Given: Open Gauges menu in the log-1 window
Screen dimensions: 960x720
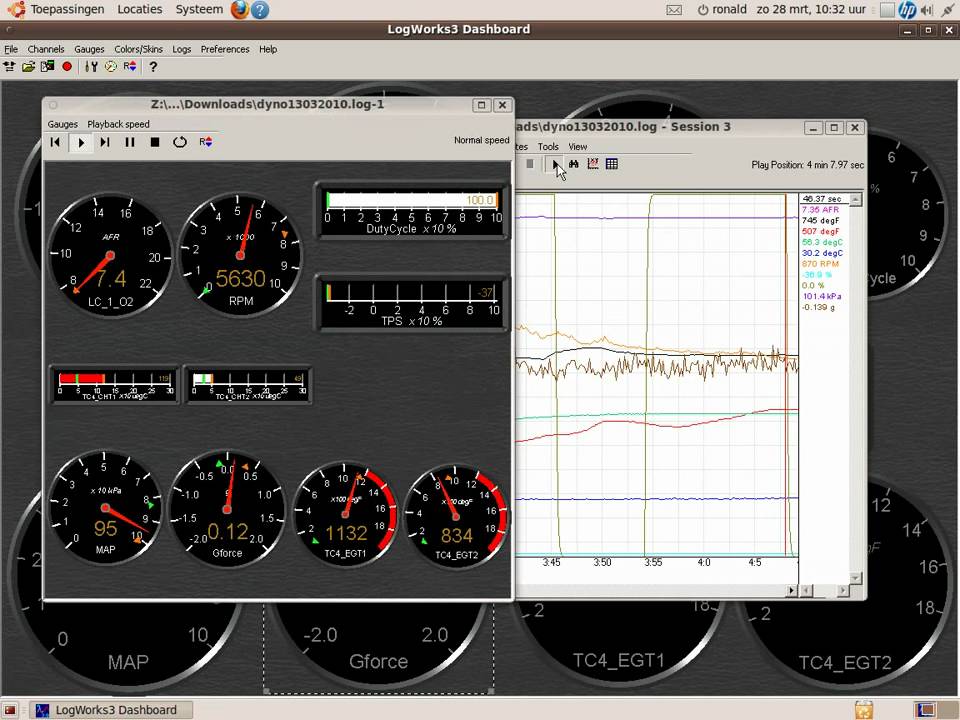Looking at the screenshot, I should pos(62,124).
